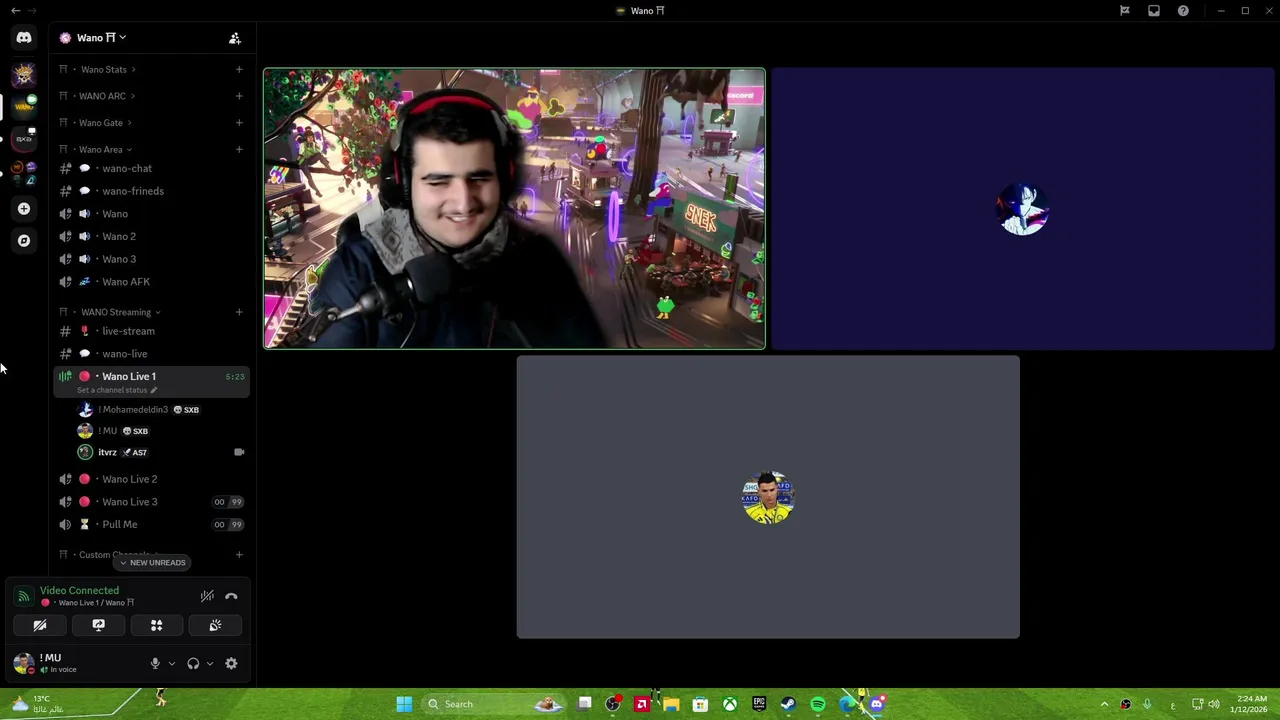Open soundboard button
Viewport: 1280px width, 720px height.
pyautogui.click(x=215, y=626)
